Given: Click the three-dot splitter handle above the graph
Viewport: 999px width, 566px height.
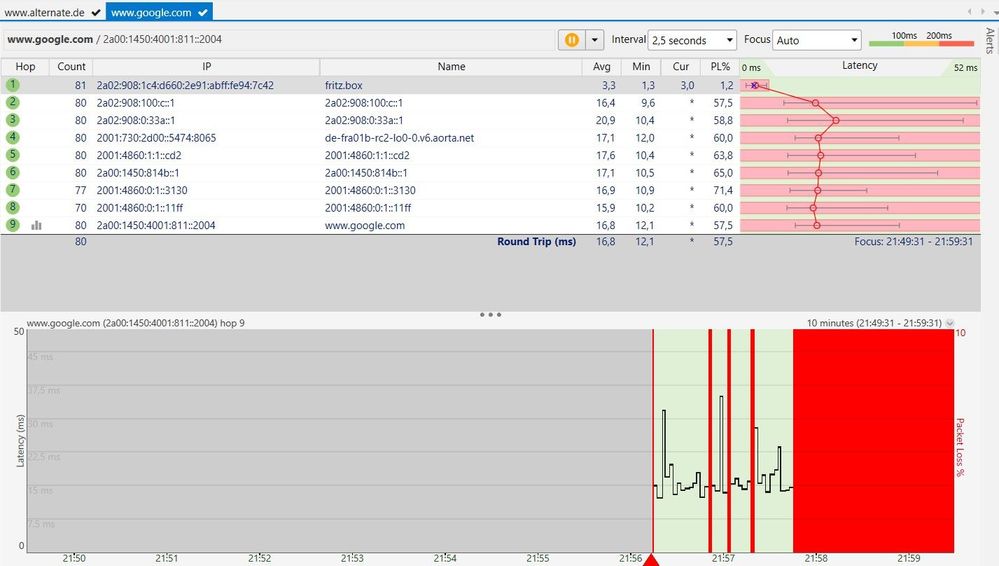Looking at the screenshot, I should (490, 314).
